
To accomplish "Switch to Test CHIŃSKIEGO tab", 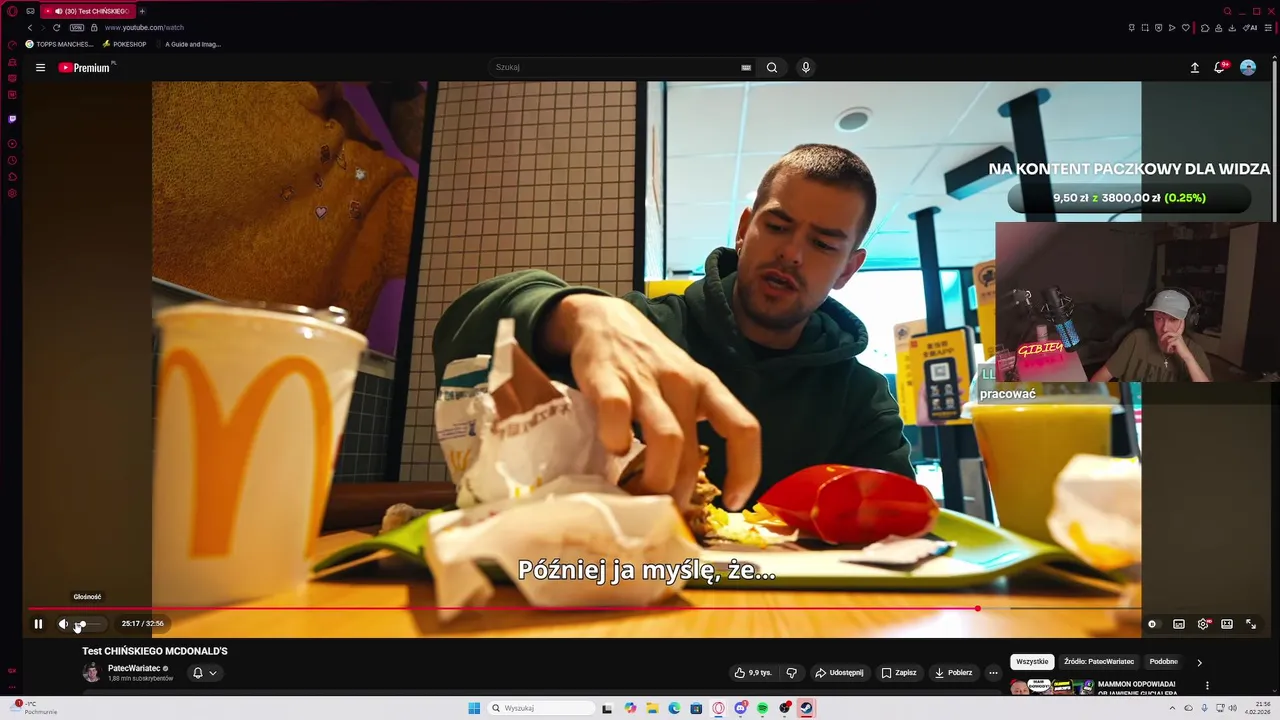I will point(87,11).
